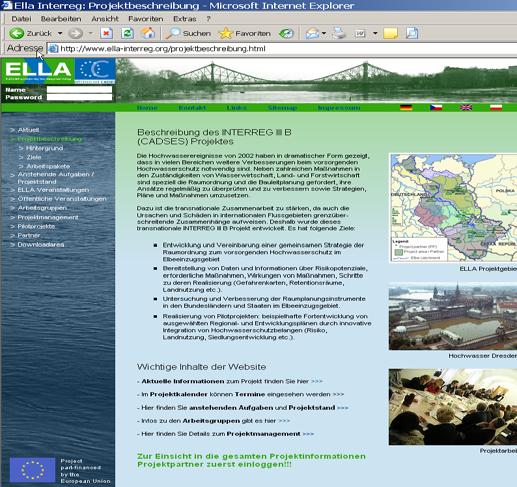Open Pilotprojekte sidebar item
The height and width of the screenshot is (487, 517).
[x=36, y=226]
